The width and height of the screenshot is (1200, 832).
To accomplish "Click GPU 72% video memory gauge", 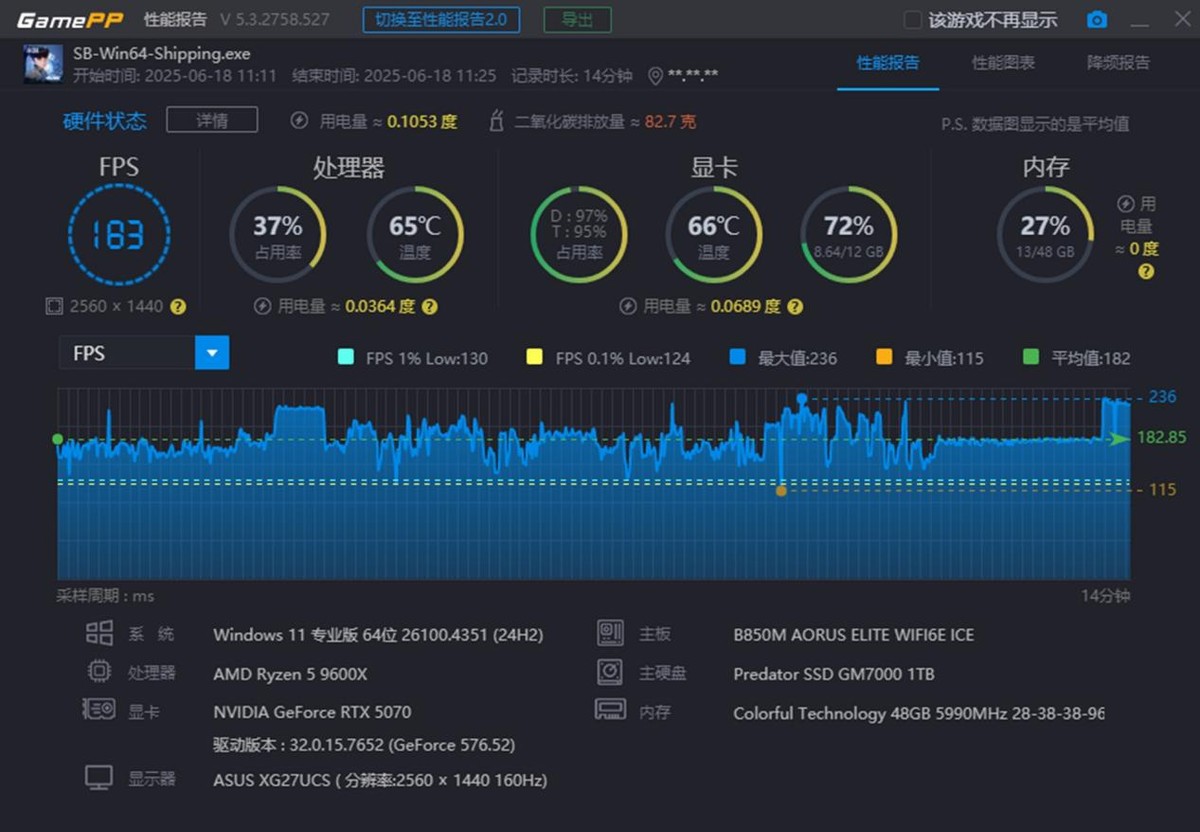I will coord(849,235).
